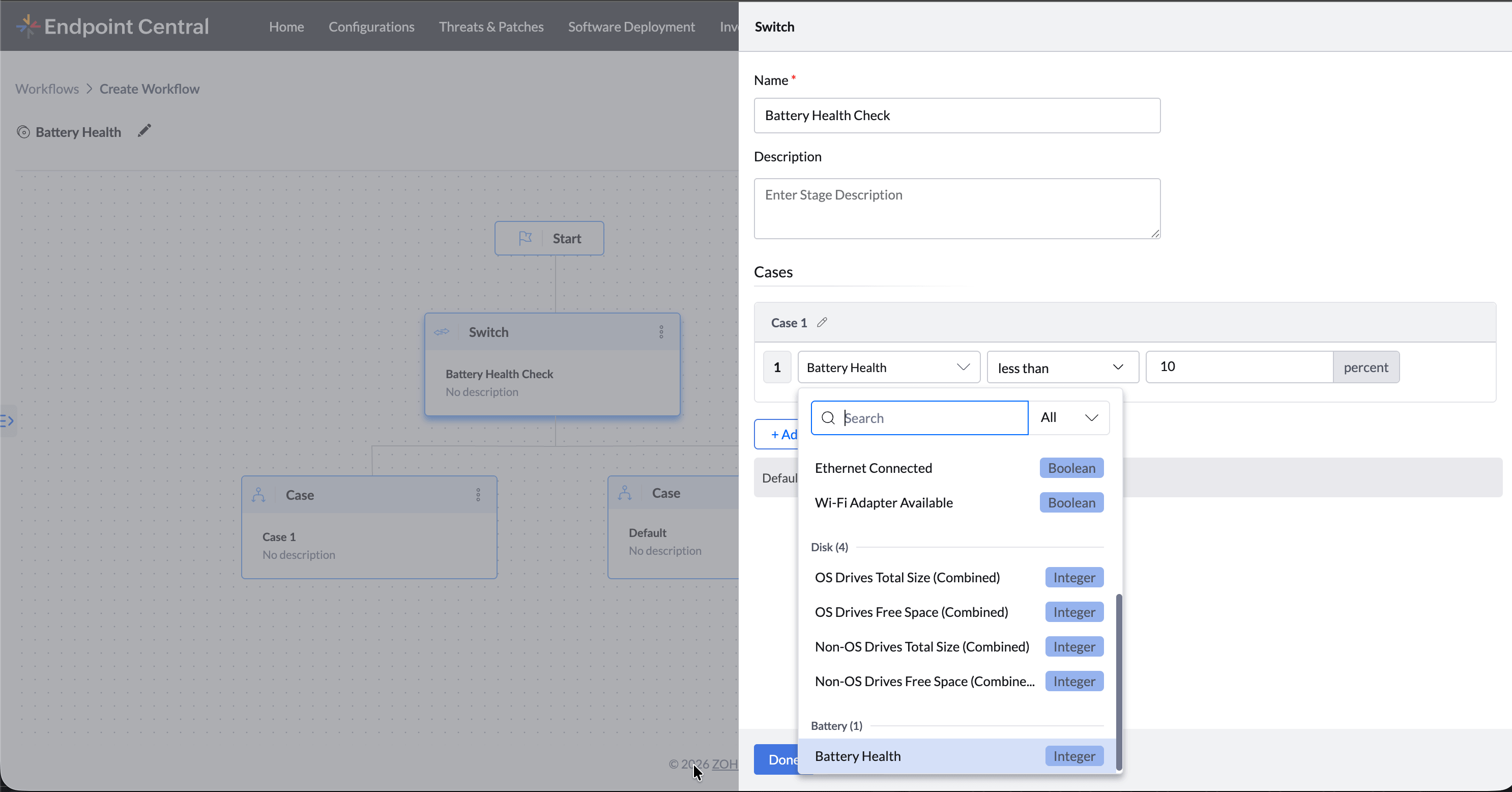Click the Endpoint Central logo icon
Image resolution: width=1512 pixels, height=792 pixels.
(27, 26)
